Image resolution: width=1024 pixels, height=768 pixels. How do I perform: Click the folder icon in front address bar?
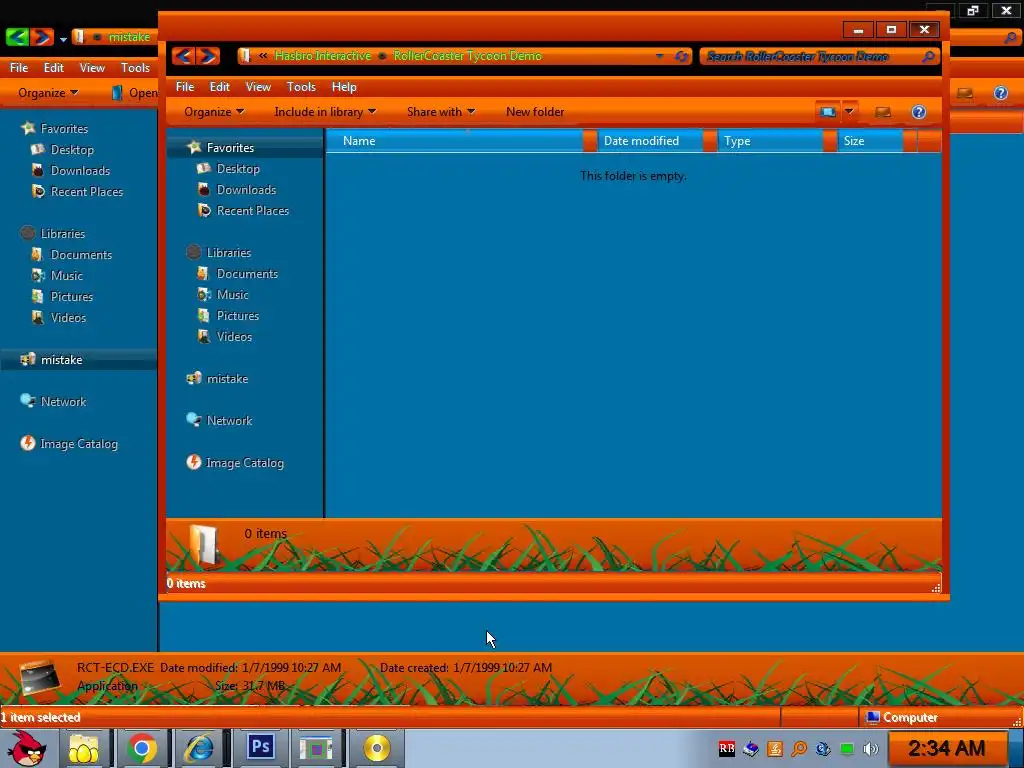[244, 56]
